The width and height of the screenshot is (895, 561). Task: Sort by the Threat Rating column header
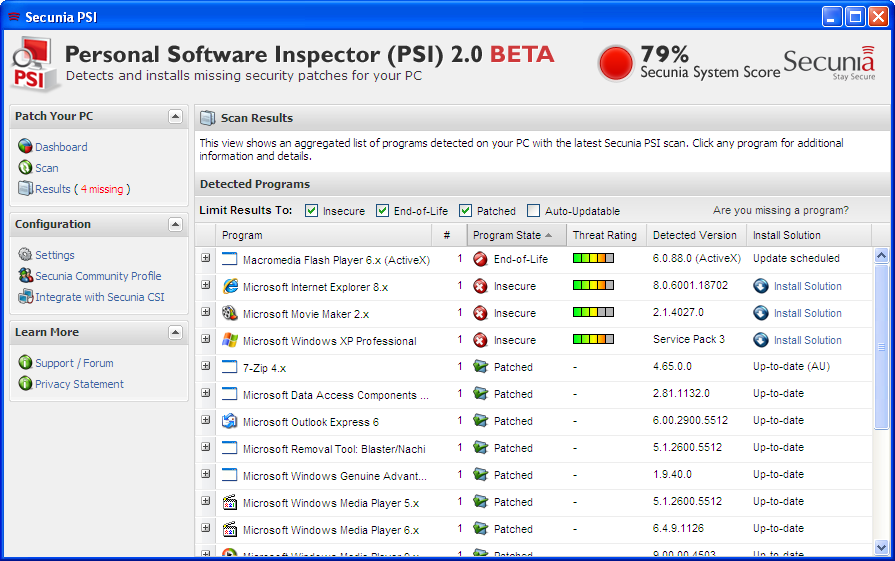604,235
